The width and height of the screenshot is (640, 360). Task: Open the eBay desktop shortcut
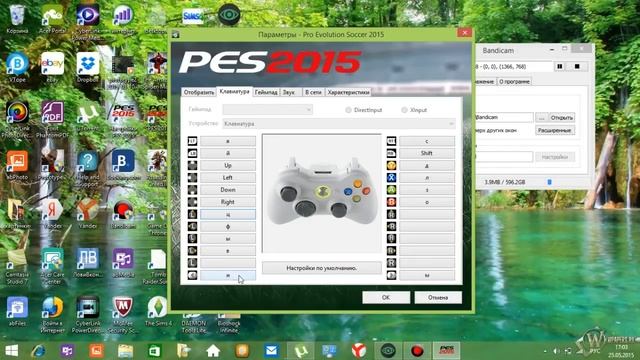(x=52, y=67)
